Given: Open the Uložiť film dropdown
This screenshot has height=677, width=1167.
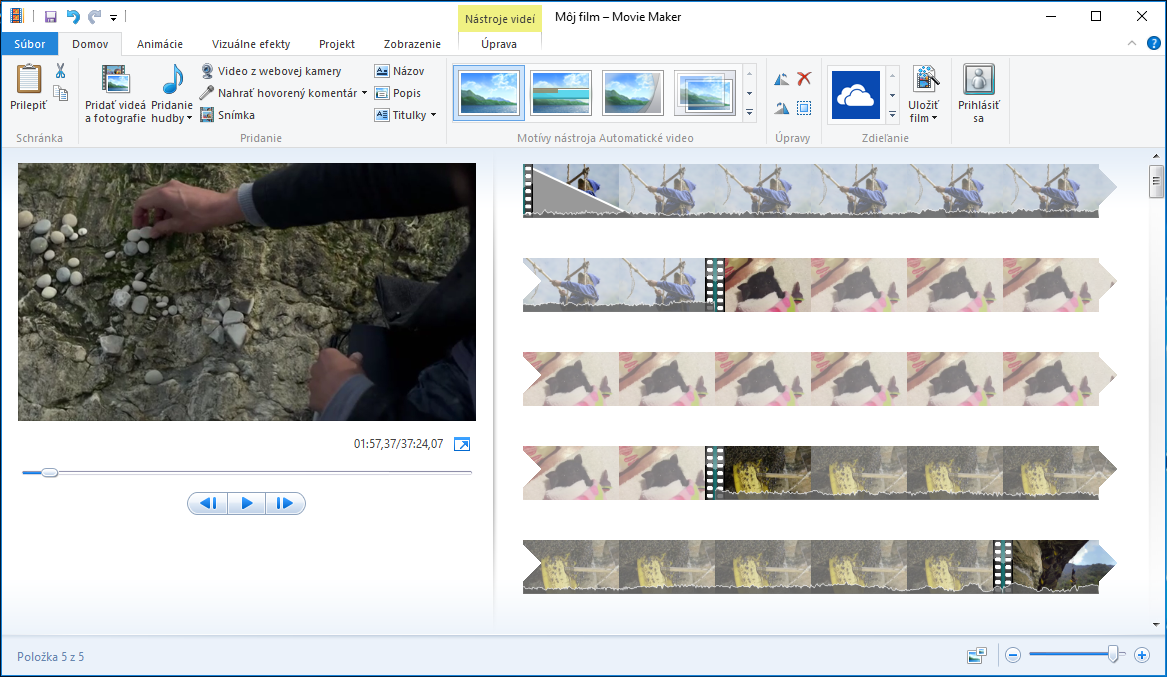Looking at the screenshot, I should pos(934,119).
